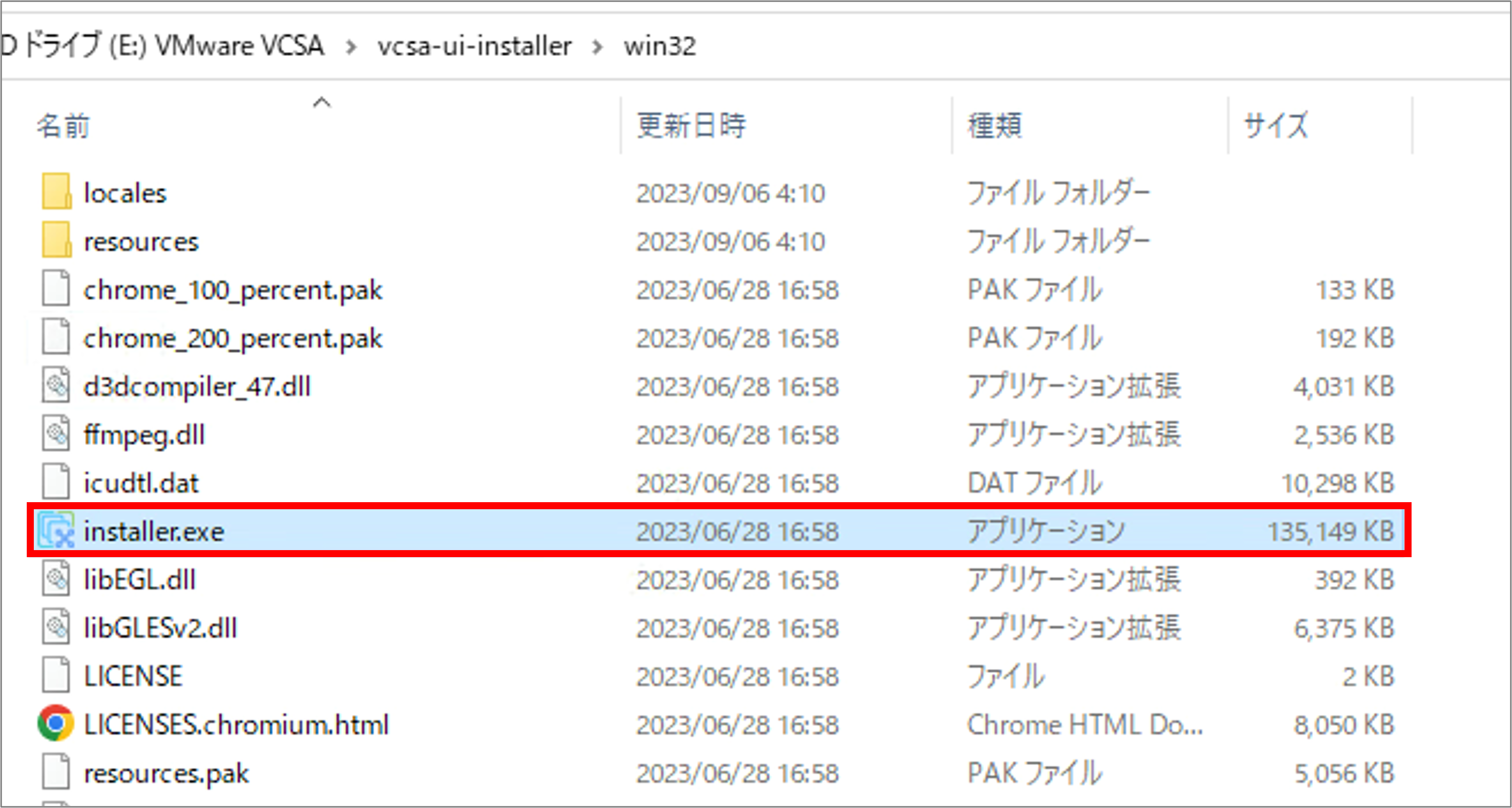Sort by サイズ column header
Viewport: 1512px width, 808px height.
coord(1276,126)
